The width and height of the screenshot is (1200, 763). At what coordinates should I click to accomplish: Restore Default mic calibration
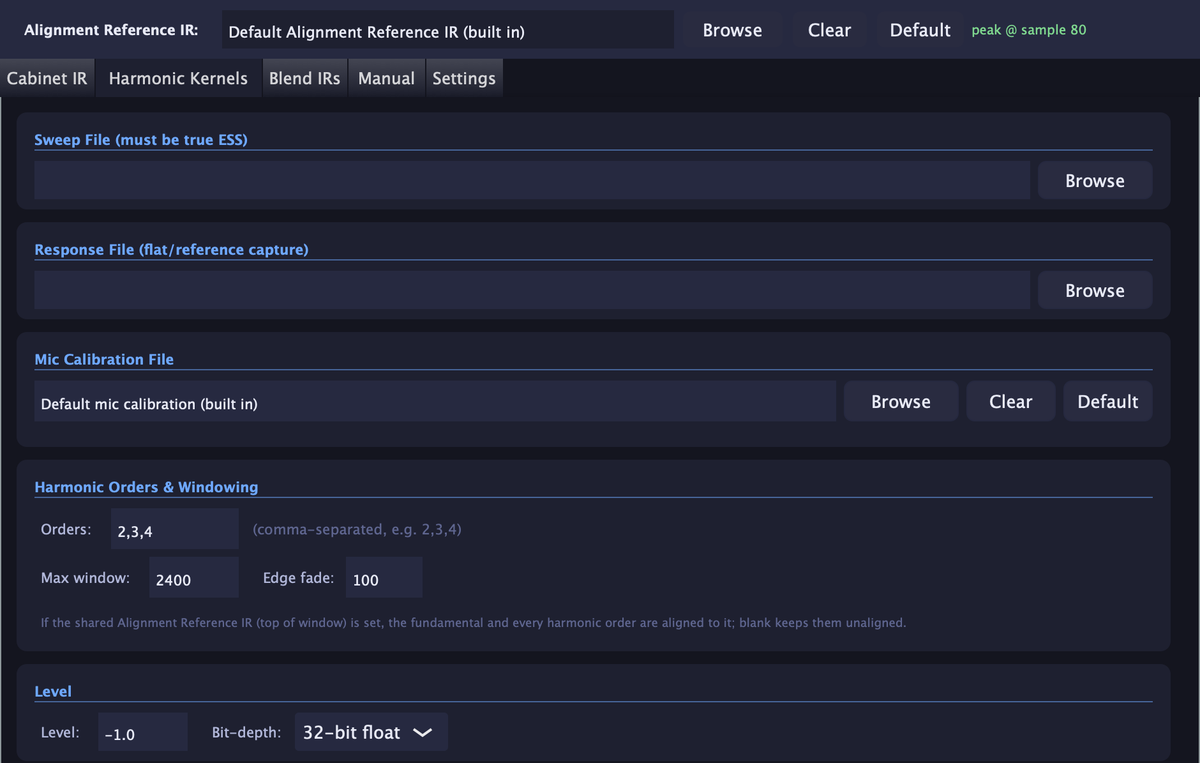point(1108,402)
